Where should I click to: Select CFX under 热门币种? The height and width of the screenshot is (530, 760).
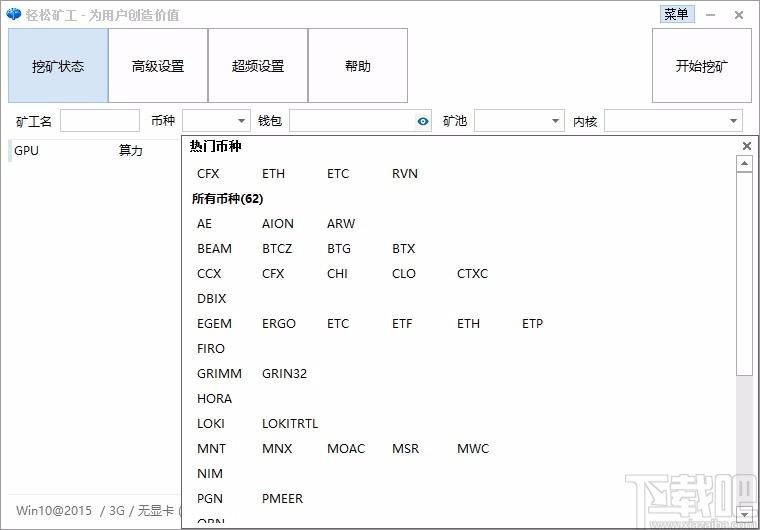pyautogui.click(x=208, y=174)
